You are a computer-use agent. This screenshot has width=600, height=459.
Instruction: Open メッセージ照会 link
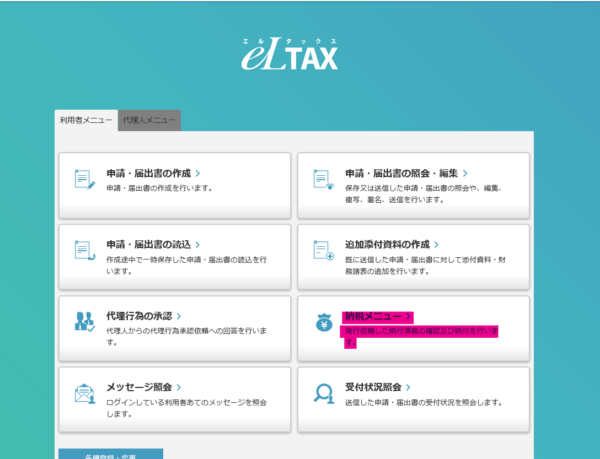pyautogui.click(x=139, y=387)
